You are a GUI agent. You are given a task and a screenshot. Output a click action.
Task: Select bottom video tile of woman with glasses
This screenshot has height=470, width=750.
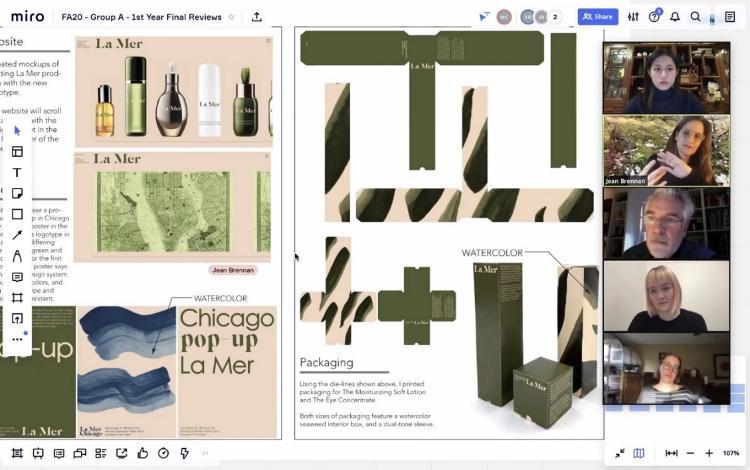[667, 369]
